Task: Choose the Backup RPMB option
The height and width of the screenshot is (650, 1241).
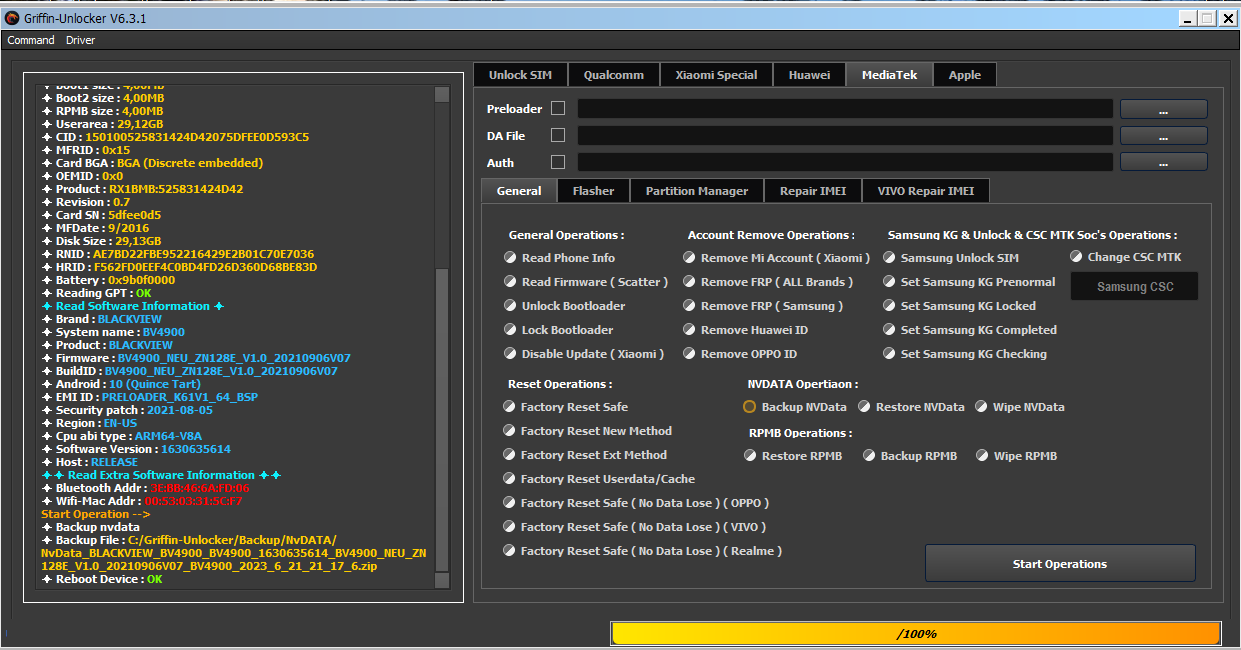Action: pyautogui.click(x=910, y=456)
